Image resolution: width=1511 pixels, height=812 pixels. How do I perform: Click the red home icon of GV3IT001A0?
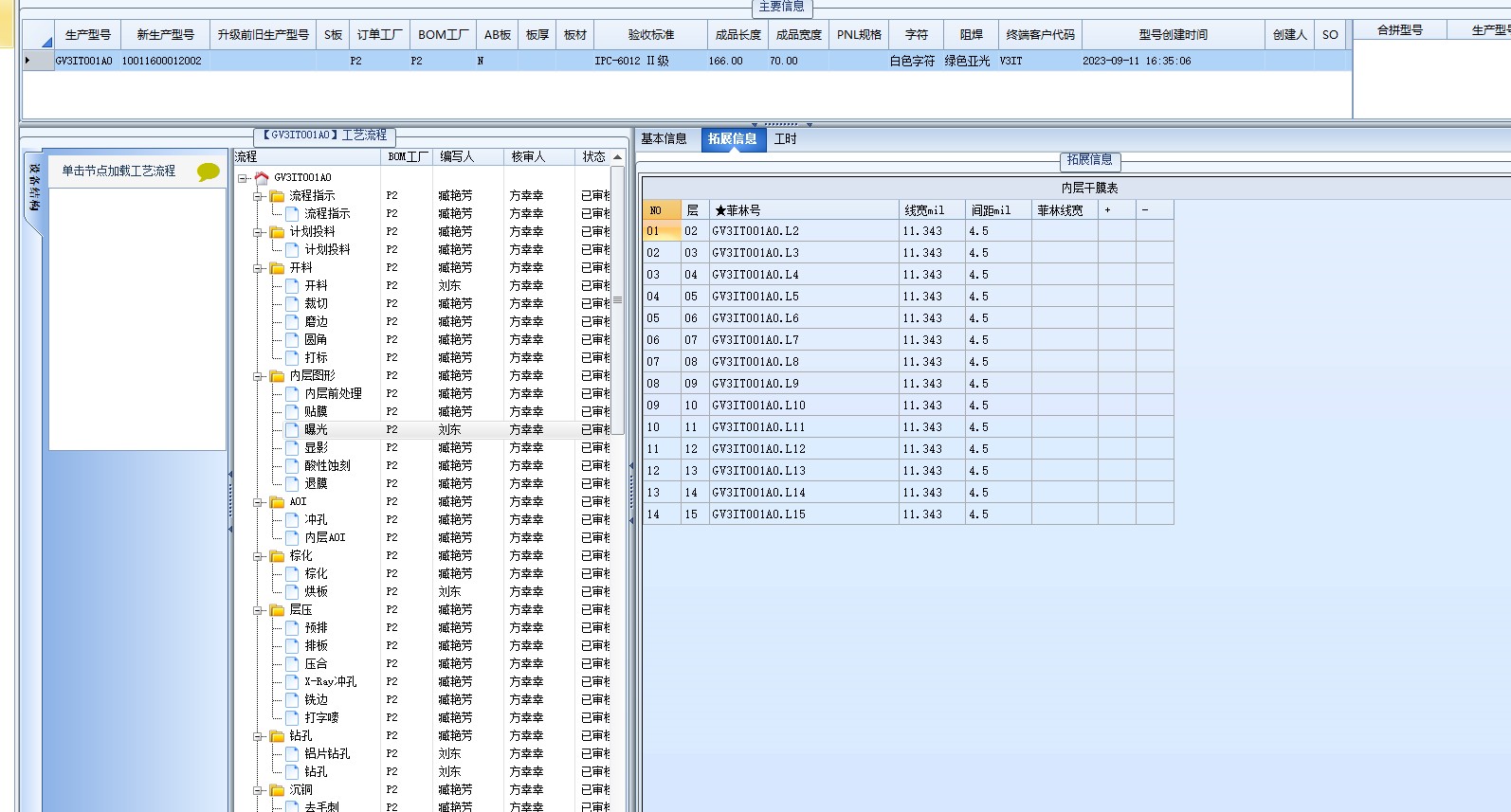[x=262, y=177]
